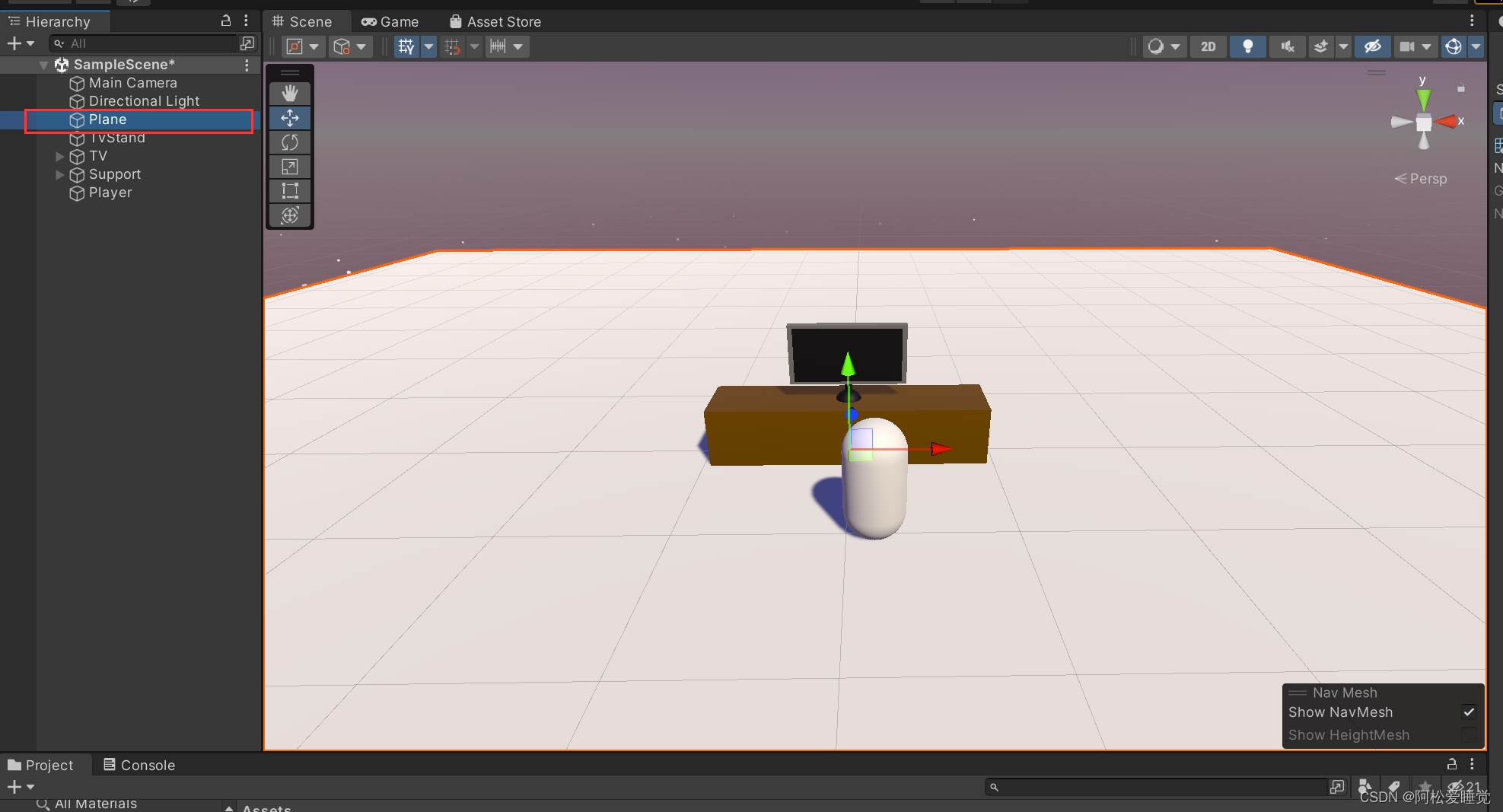Select the Scale tool
This screenshot has width=1503, height=812.
coord(290,167)
